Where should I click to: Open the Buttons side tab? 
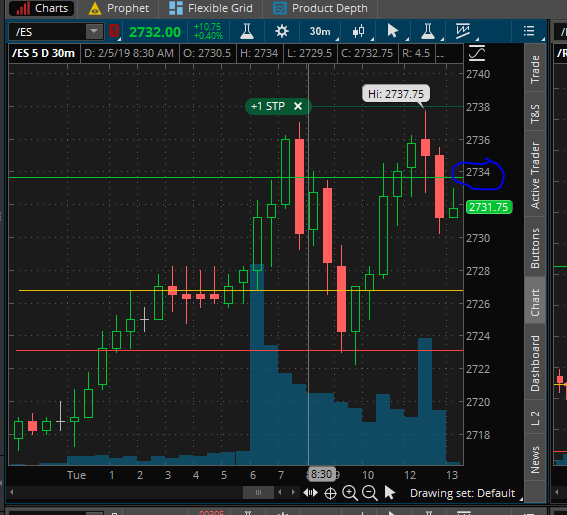coord(535,248)
